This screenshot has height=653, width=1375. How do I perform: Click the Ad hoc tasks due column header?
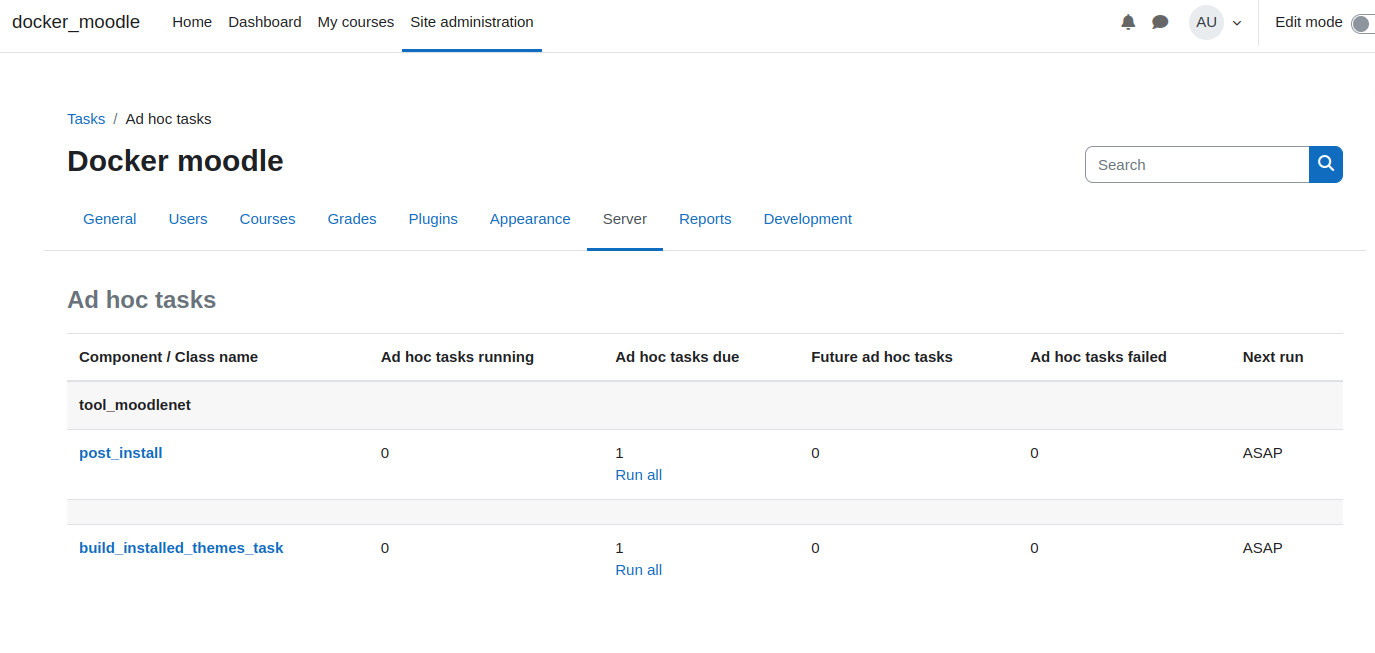click(x=677, y=357)
